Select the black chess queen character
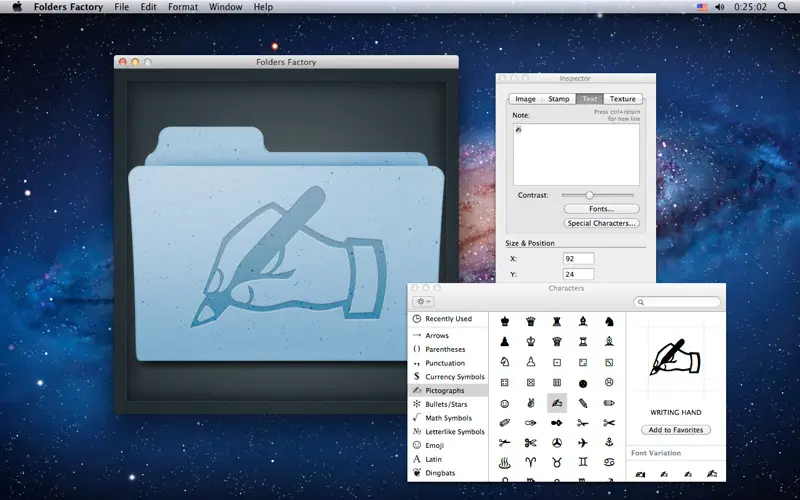The height and width of the screenshot is (500, 800). [531, 321]
